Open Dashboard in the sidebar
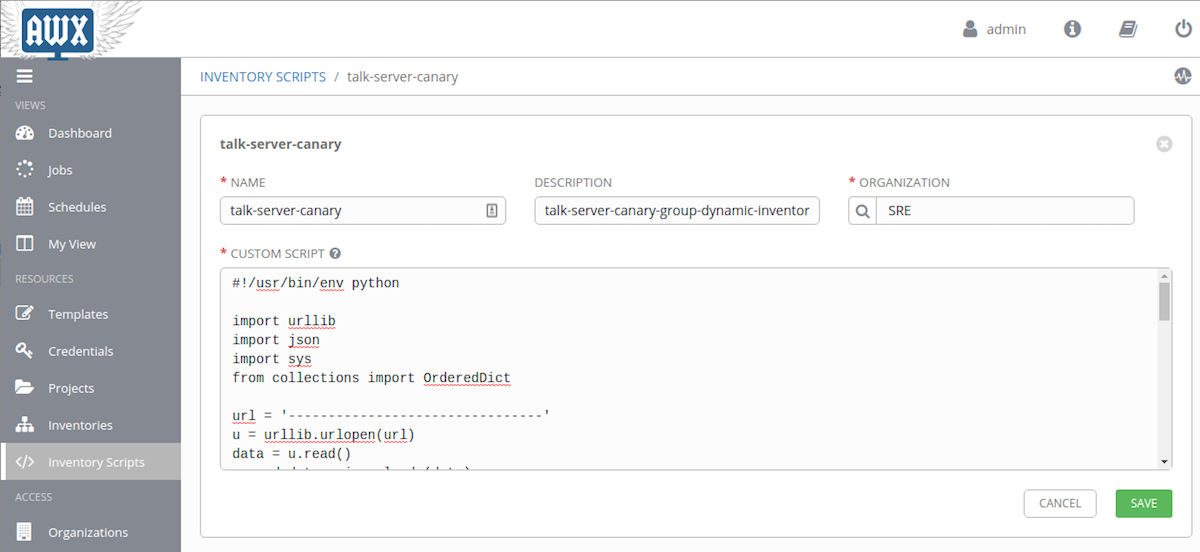 (90, 133)
